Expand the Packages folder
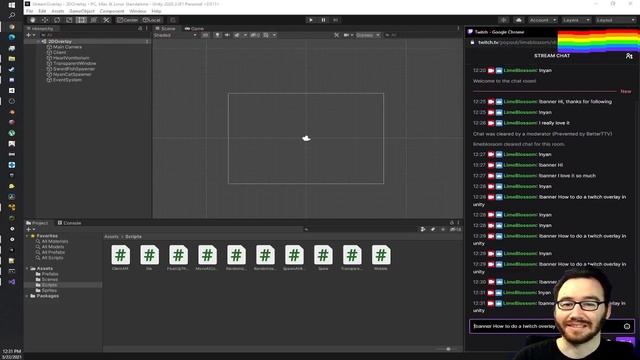 click(x=28, y=296)
